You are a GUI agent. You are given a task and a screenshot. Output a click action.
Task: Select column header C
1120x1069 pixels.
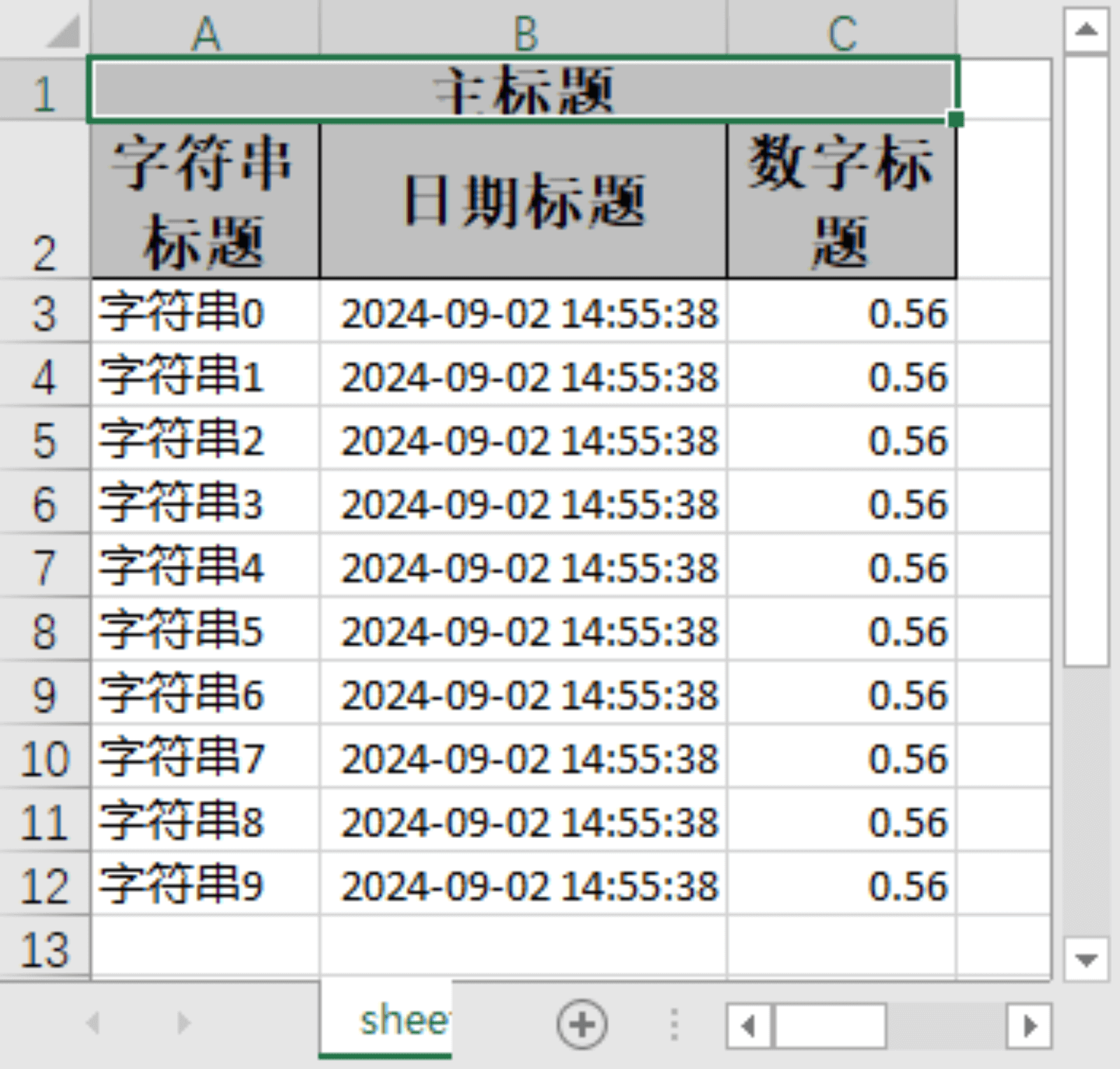click(x=840, y=32)
